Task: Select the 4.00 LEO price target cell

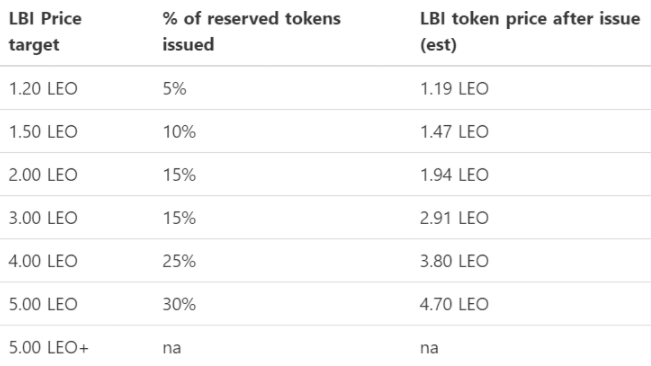Action: pos(43,261)
